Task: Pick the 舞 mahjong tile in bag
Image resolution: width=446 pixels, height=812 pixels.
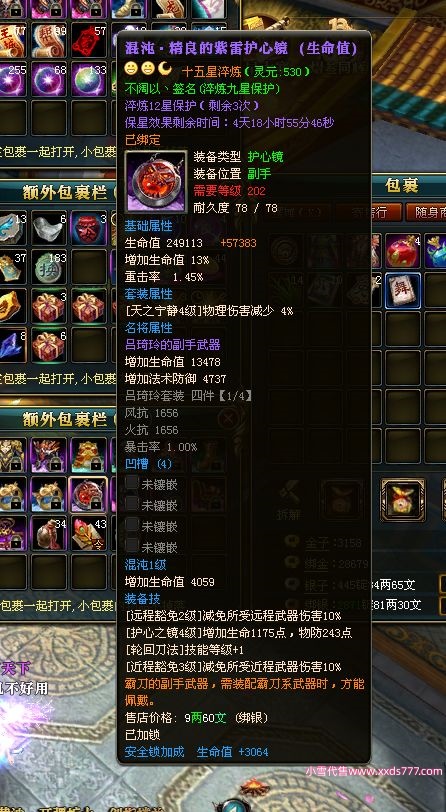Action: [402, 291]
